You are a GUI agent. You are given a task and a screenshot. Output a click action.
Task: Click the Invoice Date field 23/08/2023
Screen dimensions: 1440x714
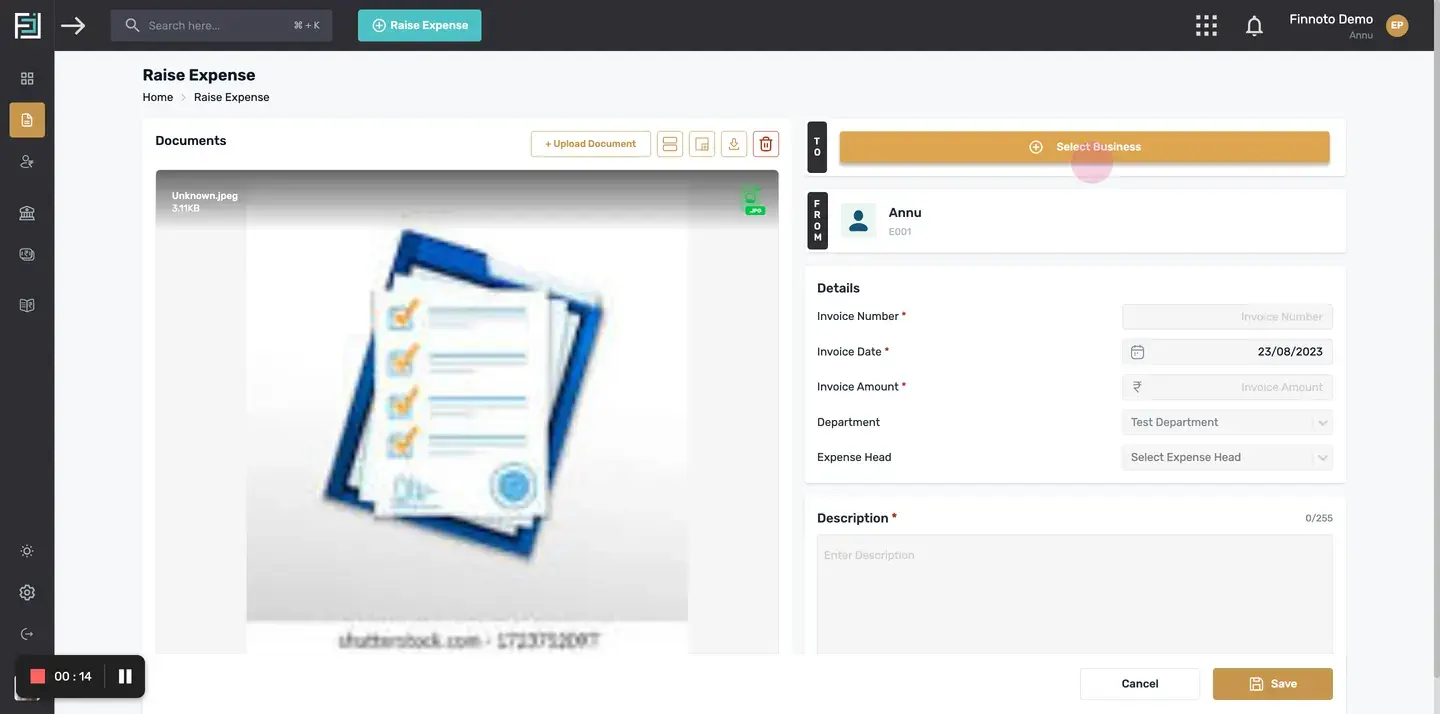pos(1228,352)
